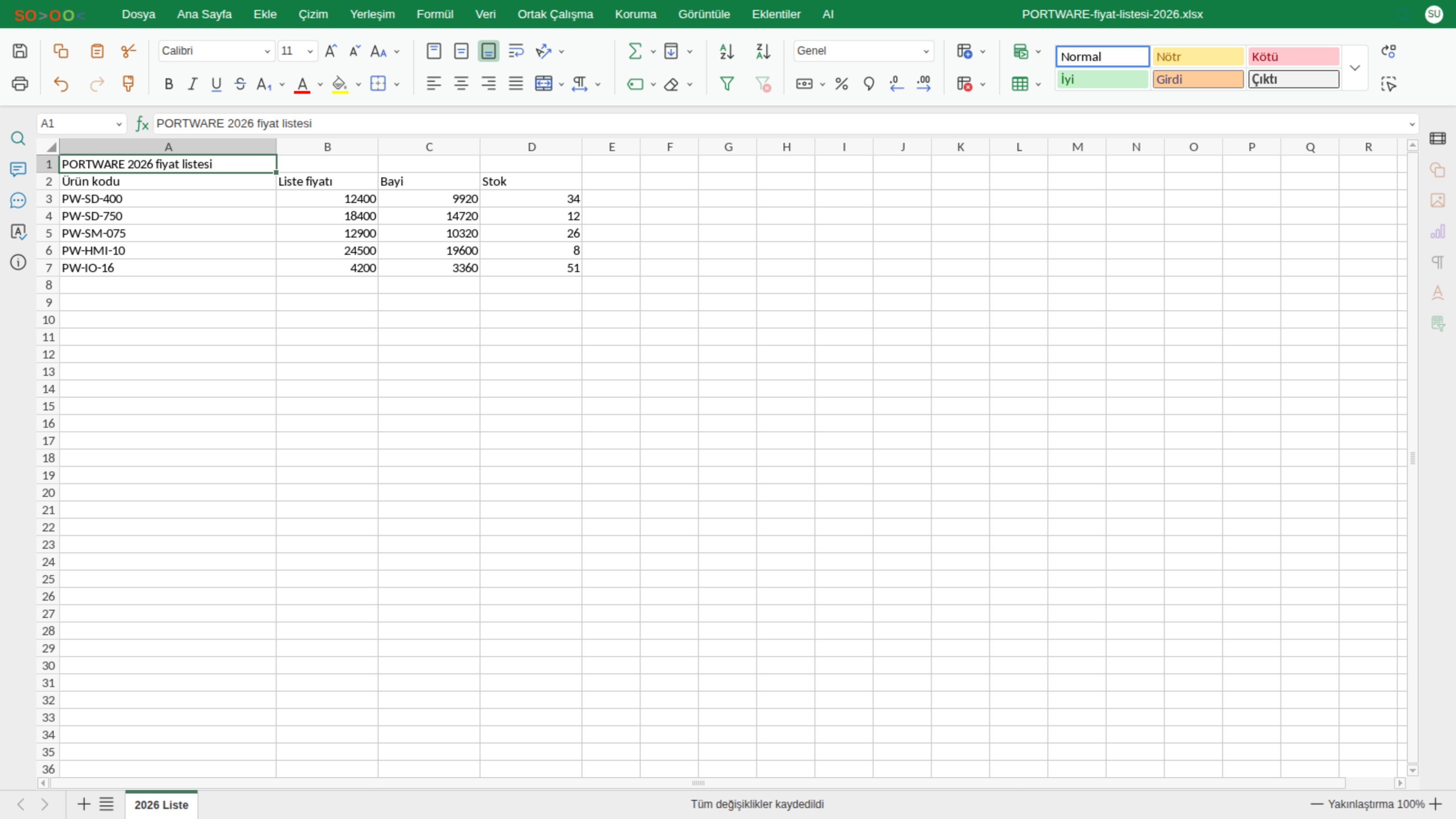The height and width of the screenshot is (819, 1456).
Task: Toggle align top
Action: 434,51
